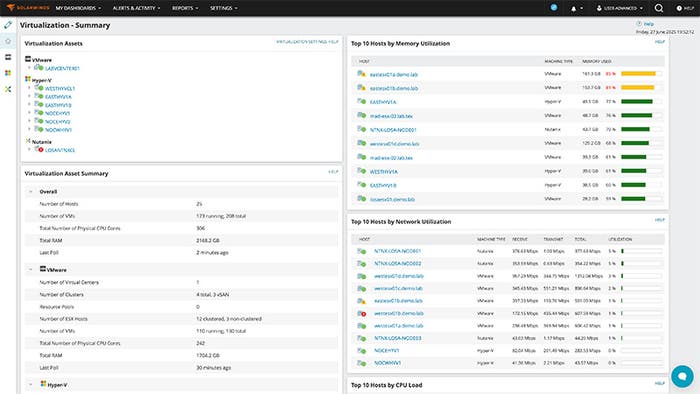Viewport: 700px width, 394px height.
Task: Click the Hyper-V vendor icon in Virtualization Assets tree
Action: click(28, 79)
